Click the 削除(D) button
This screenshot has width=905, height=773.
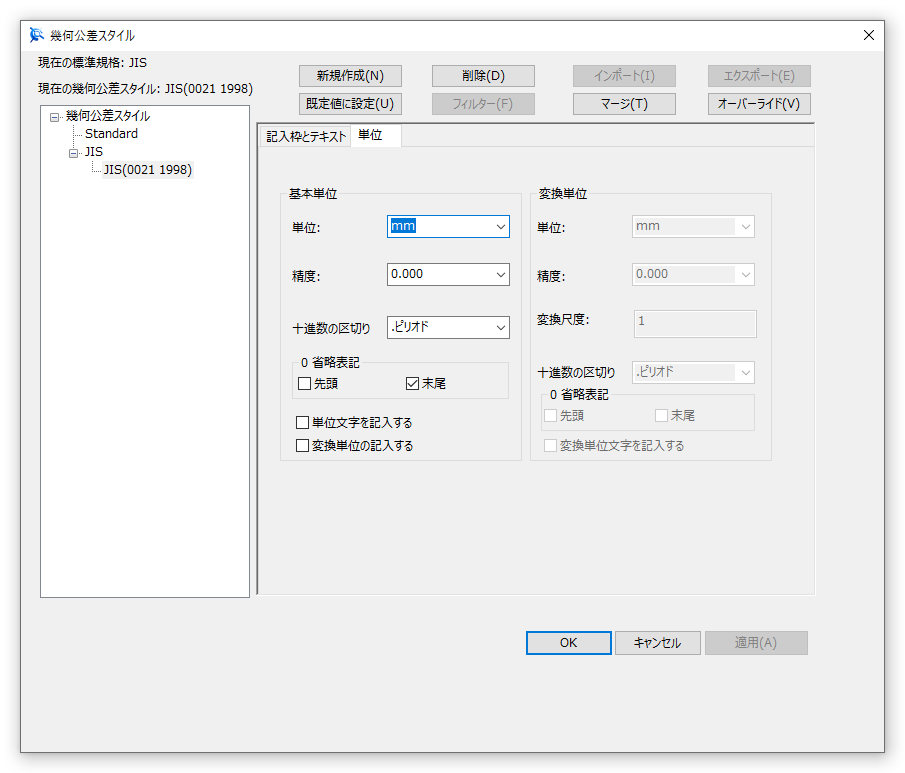(x=483, y=76)
